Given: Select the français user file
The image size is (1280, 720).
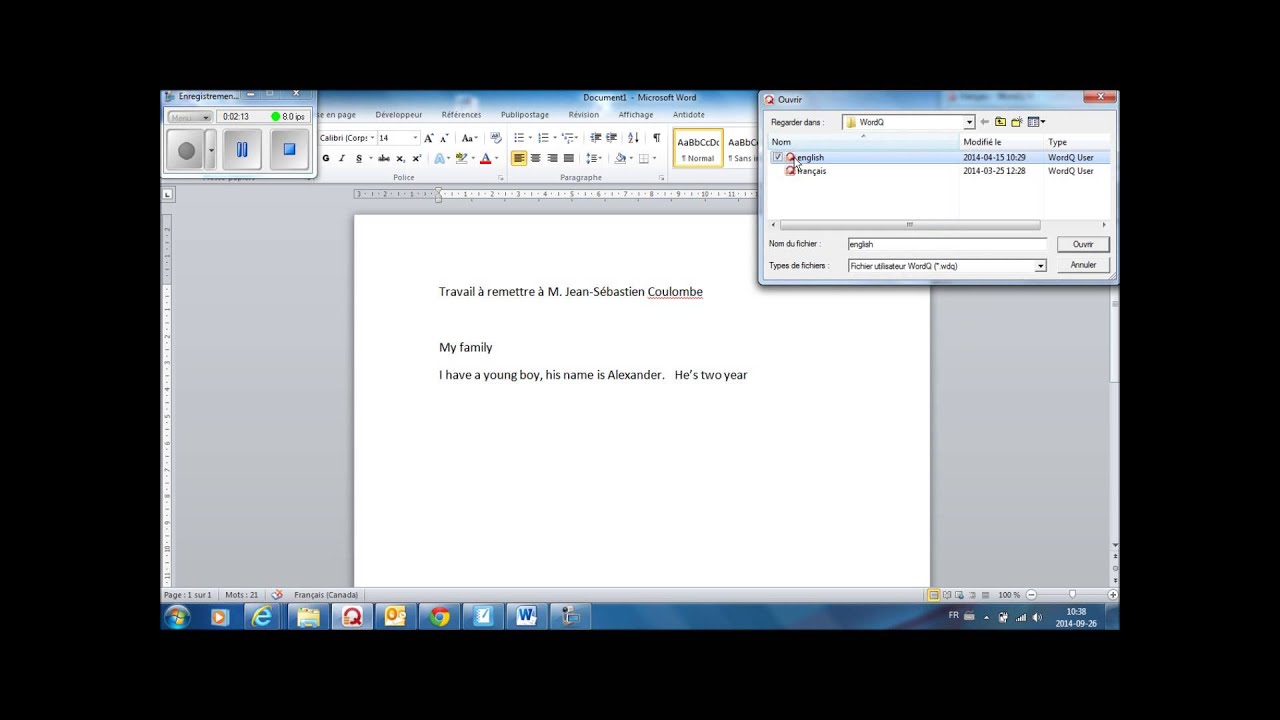Looking at the screenshot, I should tap(811, 171).
